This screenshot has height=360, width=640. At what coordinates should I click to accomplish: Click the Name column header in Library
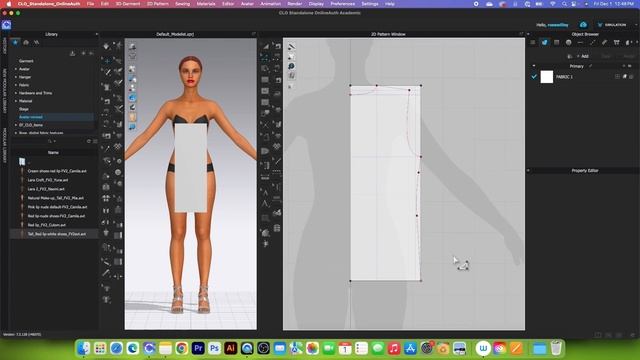53,153
